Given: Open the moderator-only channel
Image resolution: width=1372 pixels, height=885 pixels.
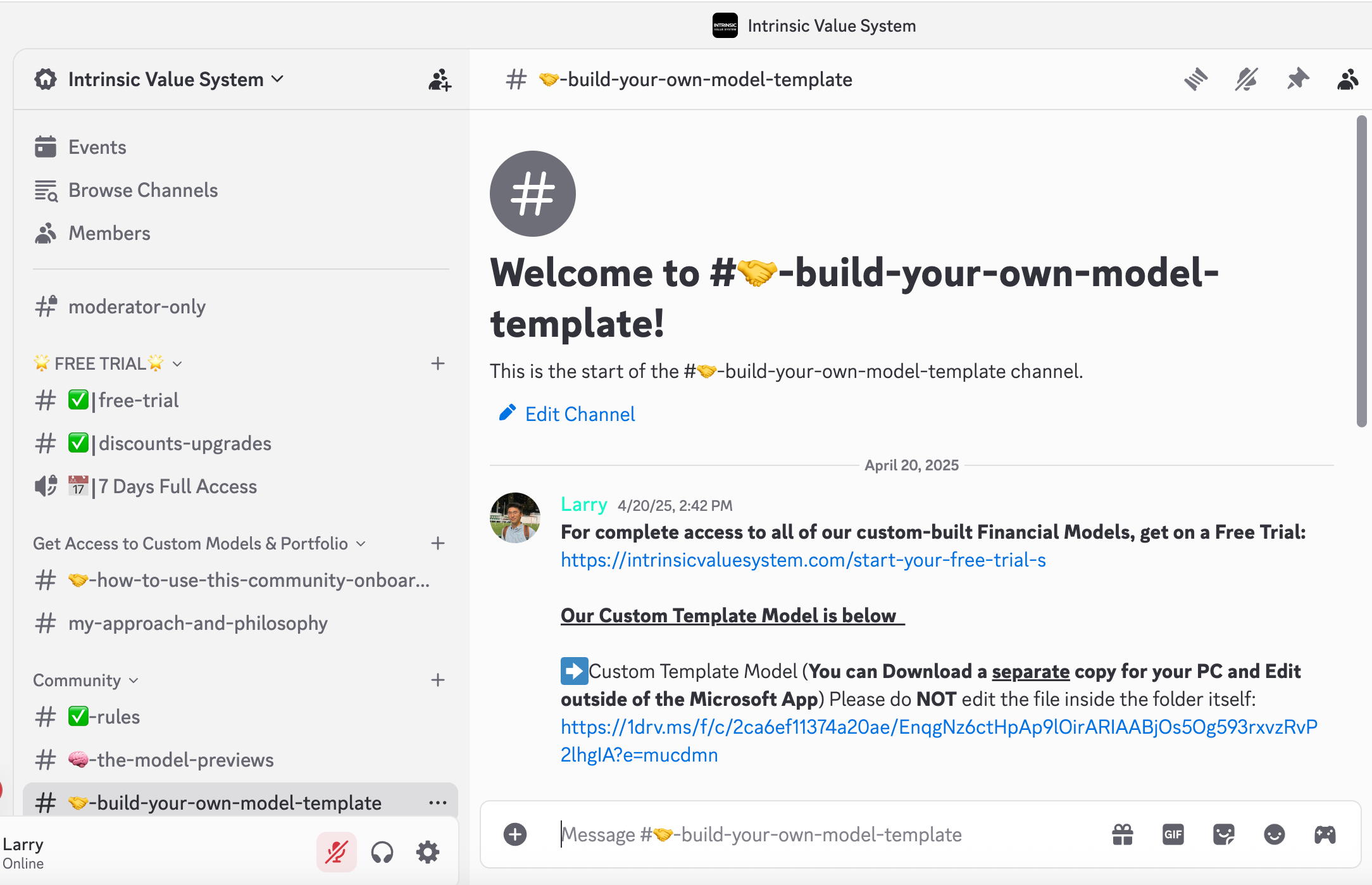Looking at the screenshot, I should point(240,306).
